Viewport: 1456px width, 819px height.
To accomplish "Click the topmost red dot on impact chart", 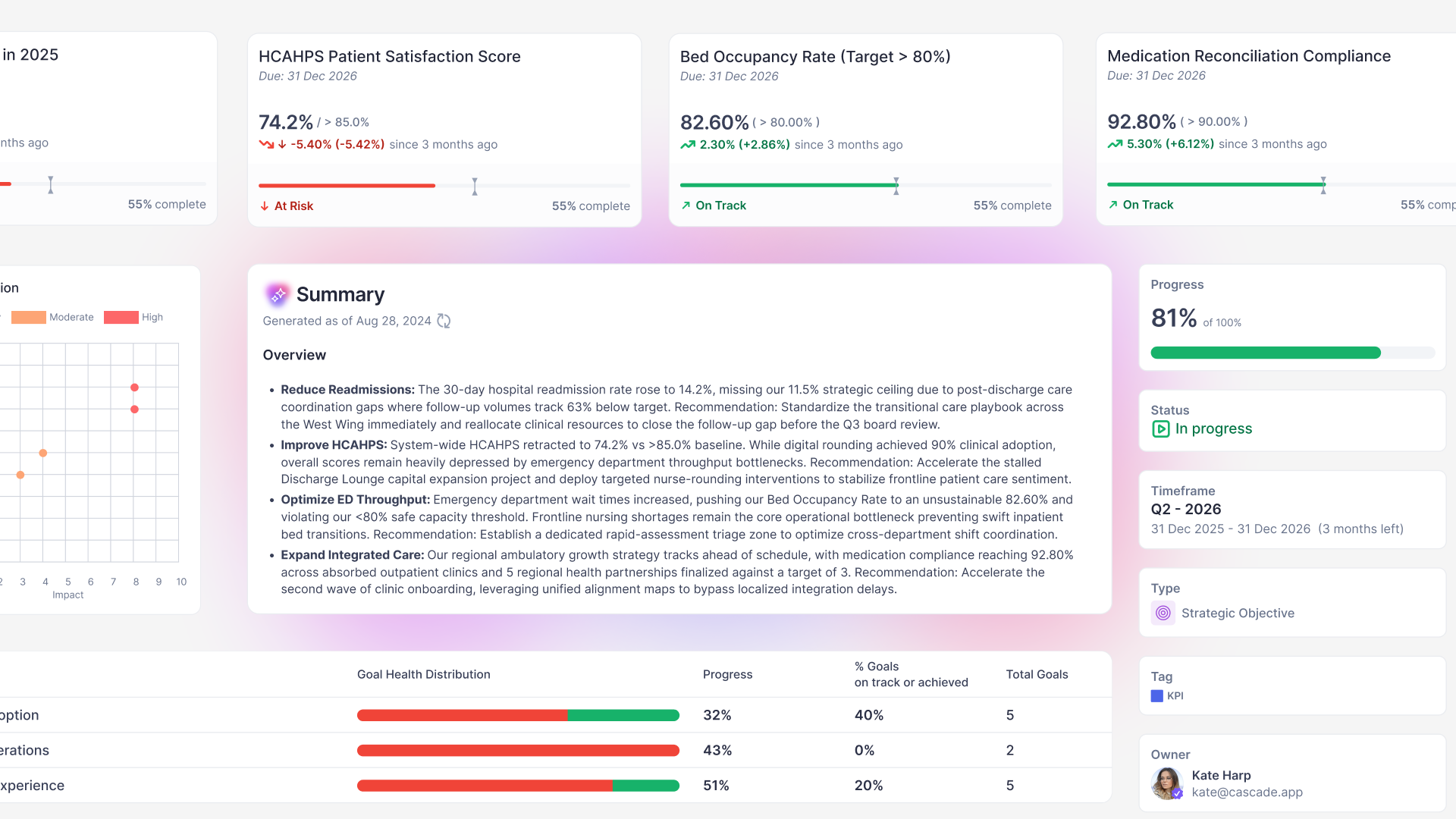I will click(x=134, y=388).
